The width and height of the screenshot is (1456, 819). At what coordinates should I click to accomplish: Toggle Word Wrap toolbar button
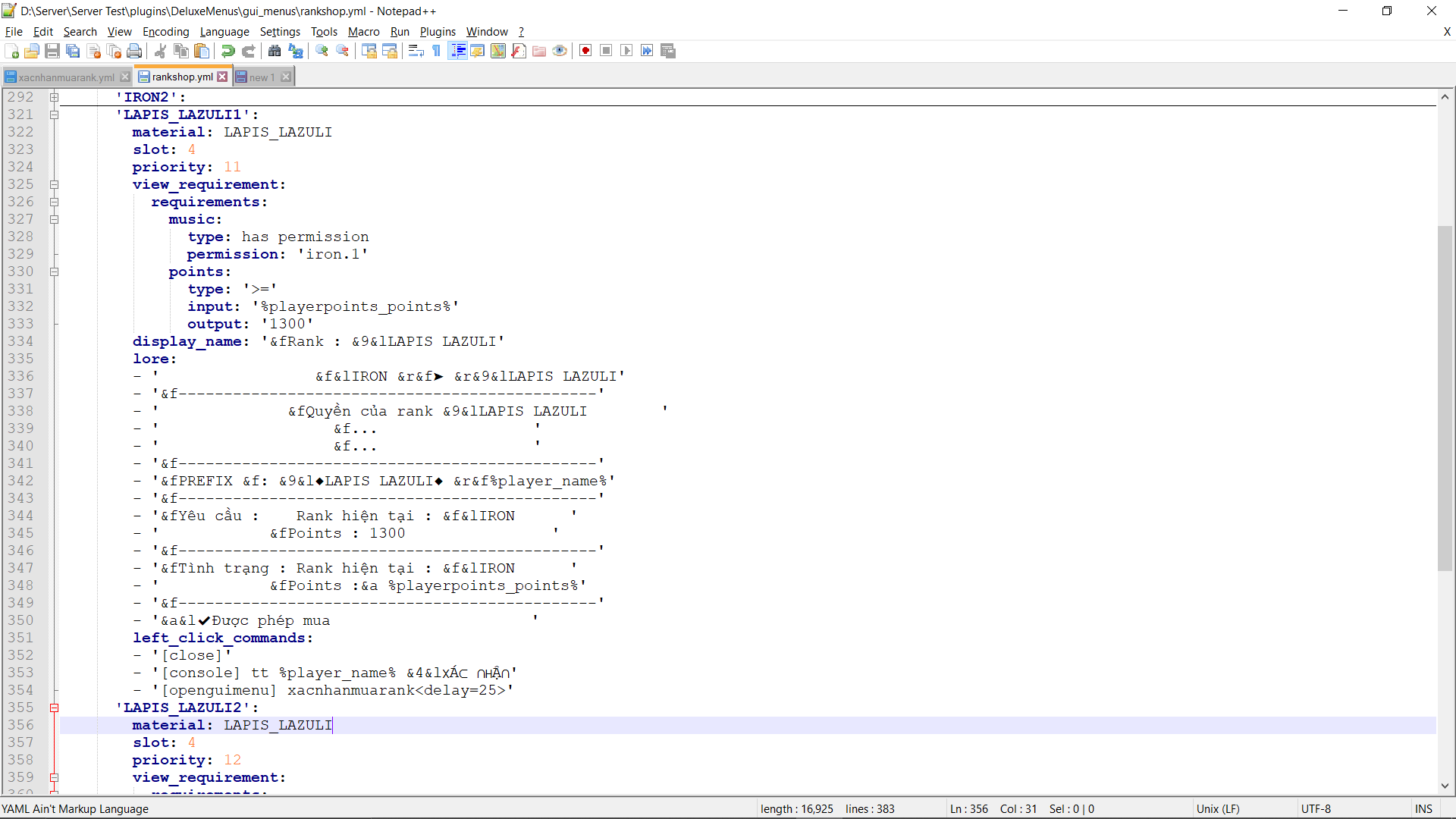[x=416, y=51]
